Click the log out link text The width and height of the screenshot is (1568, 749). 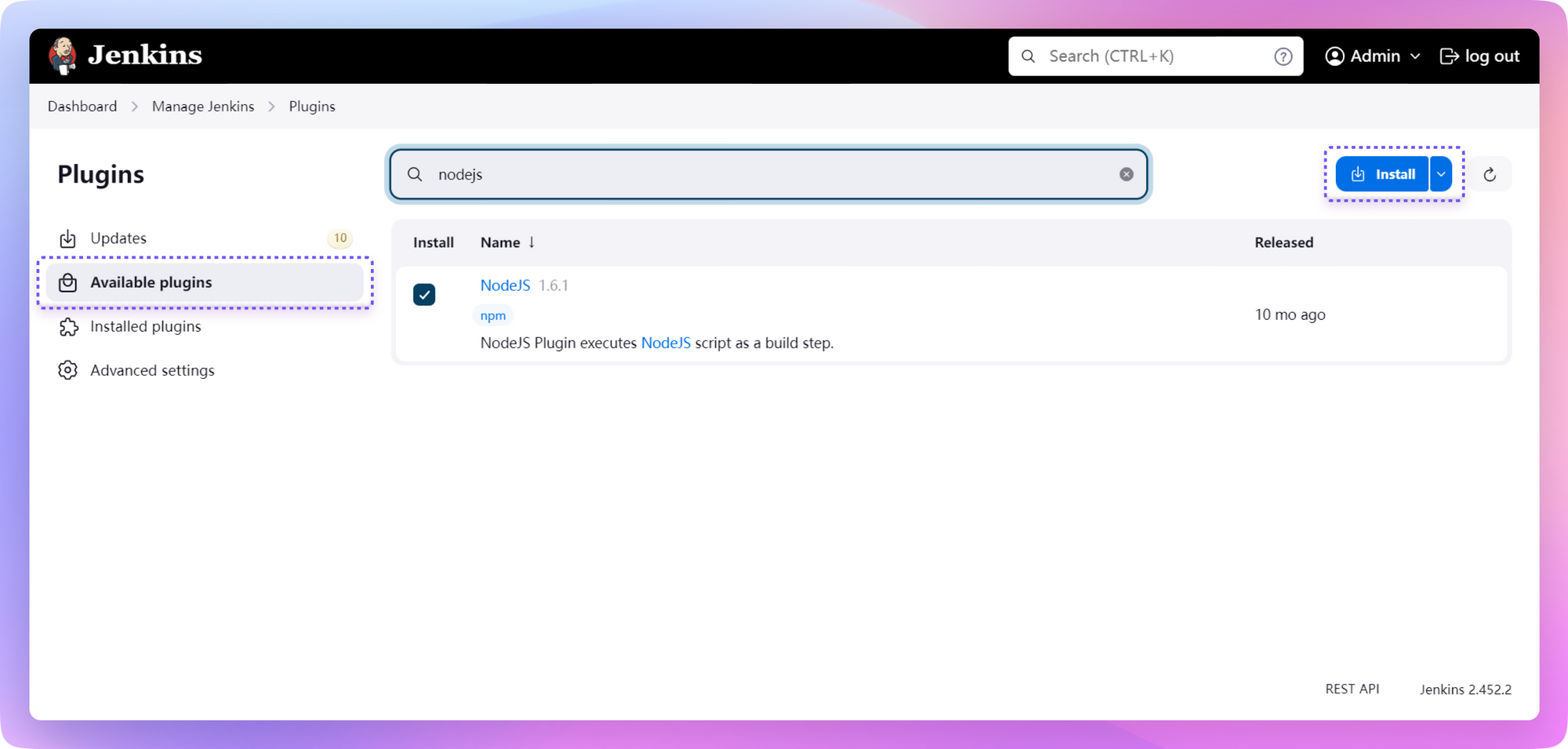1492,56
